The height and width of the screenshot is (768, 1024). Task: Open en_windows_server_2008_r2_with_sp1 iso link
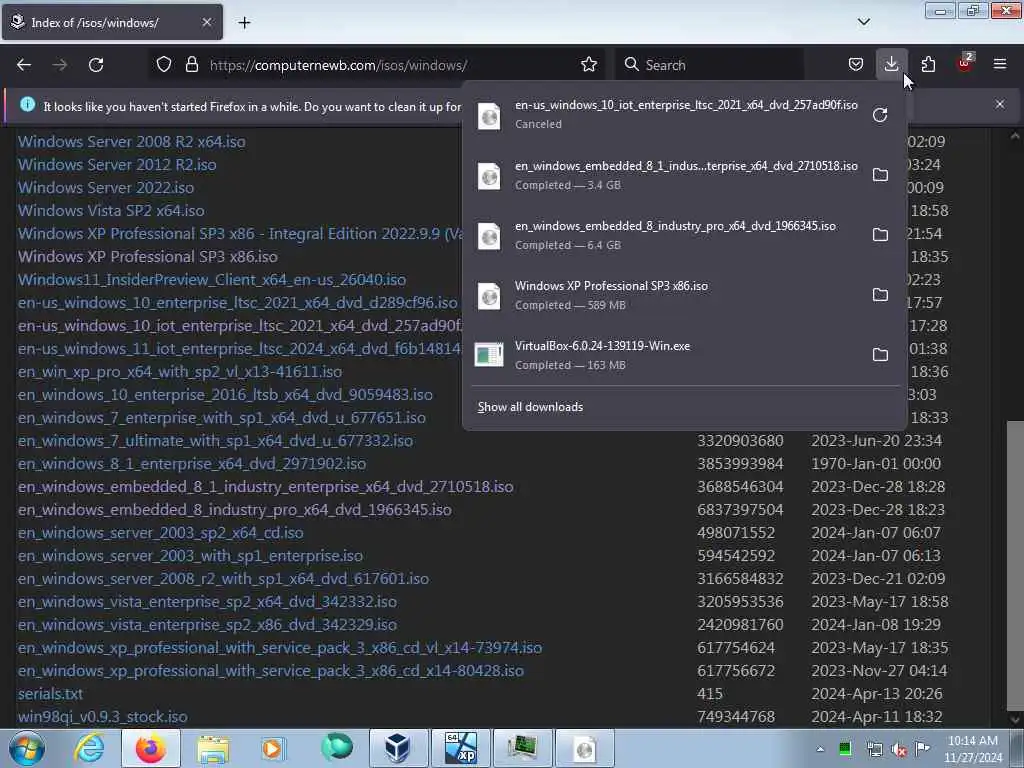223,579
